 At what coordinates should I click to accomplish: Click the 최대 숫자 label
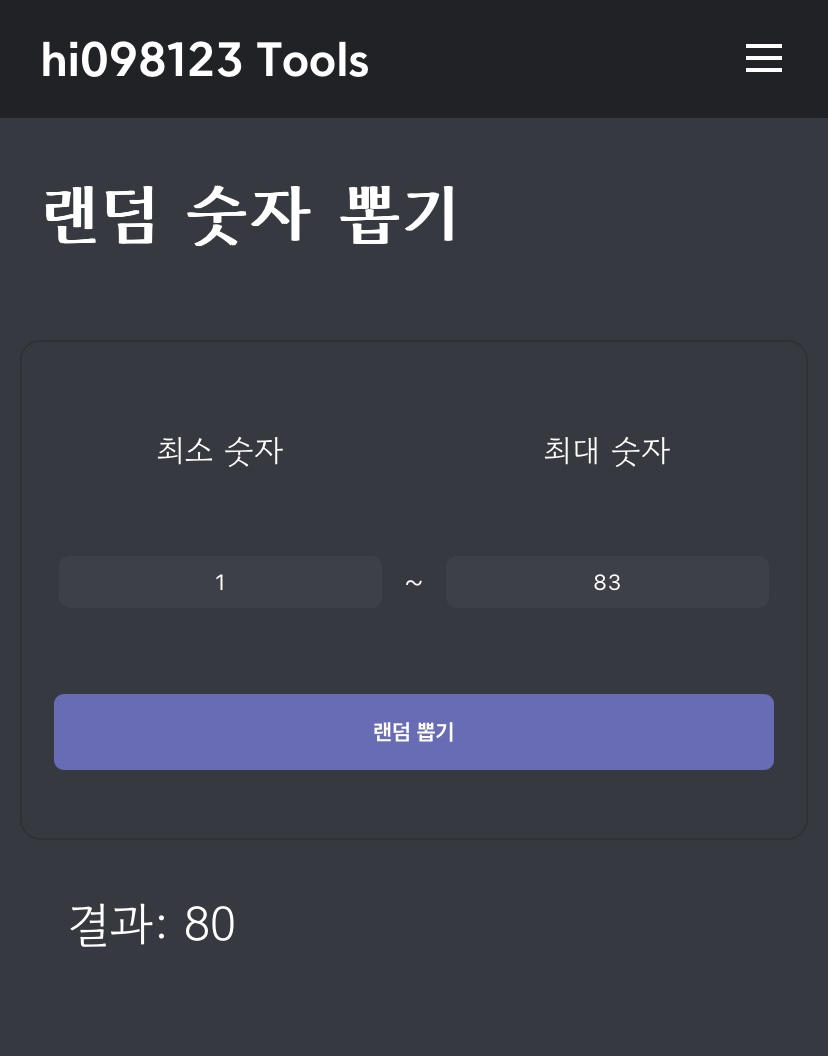point(607,451)
